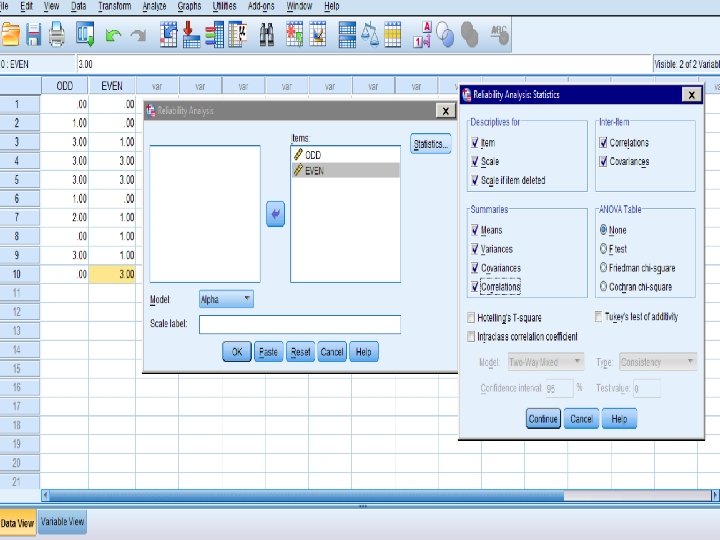This screenshot has width=720, height=540.
Task: Toggle Summaries Correlations checkbox
Action: point(475,287)
